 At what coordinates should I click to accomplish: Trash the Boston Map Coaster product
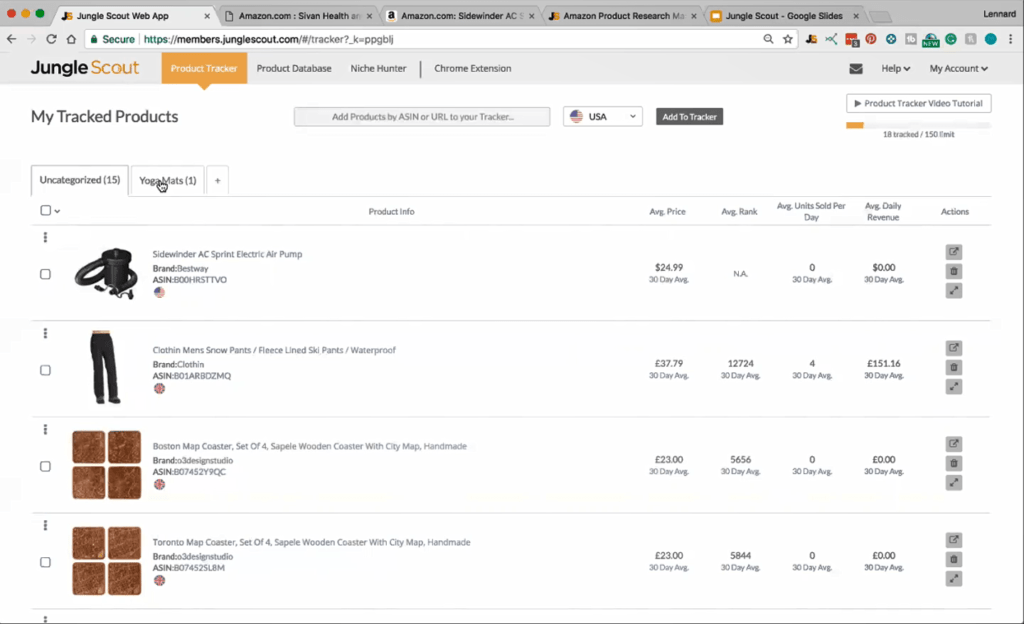click(x=953, y=463)
